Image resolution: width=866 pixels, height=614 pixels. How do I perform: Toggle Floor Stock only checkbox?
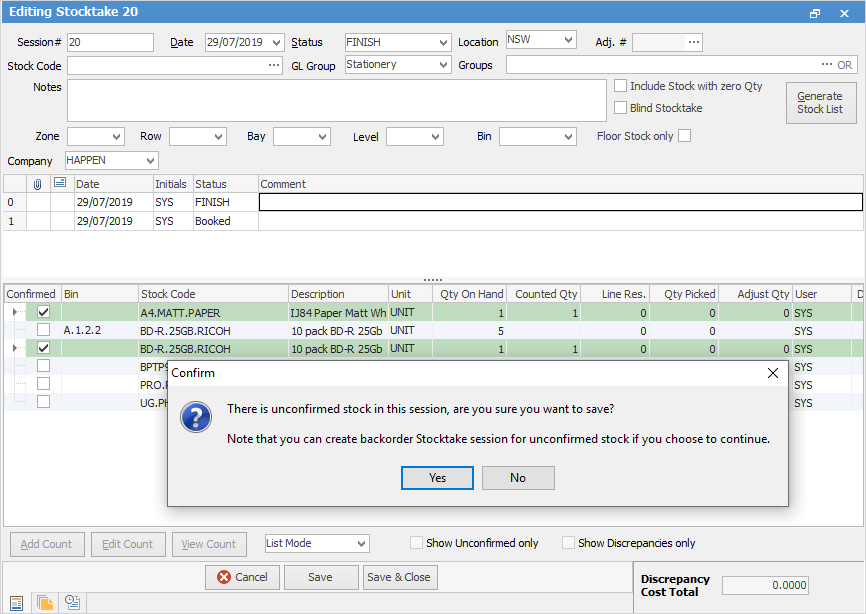684,136
